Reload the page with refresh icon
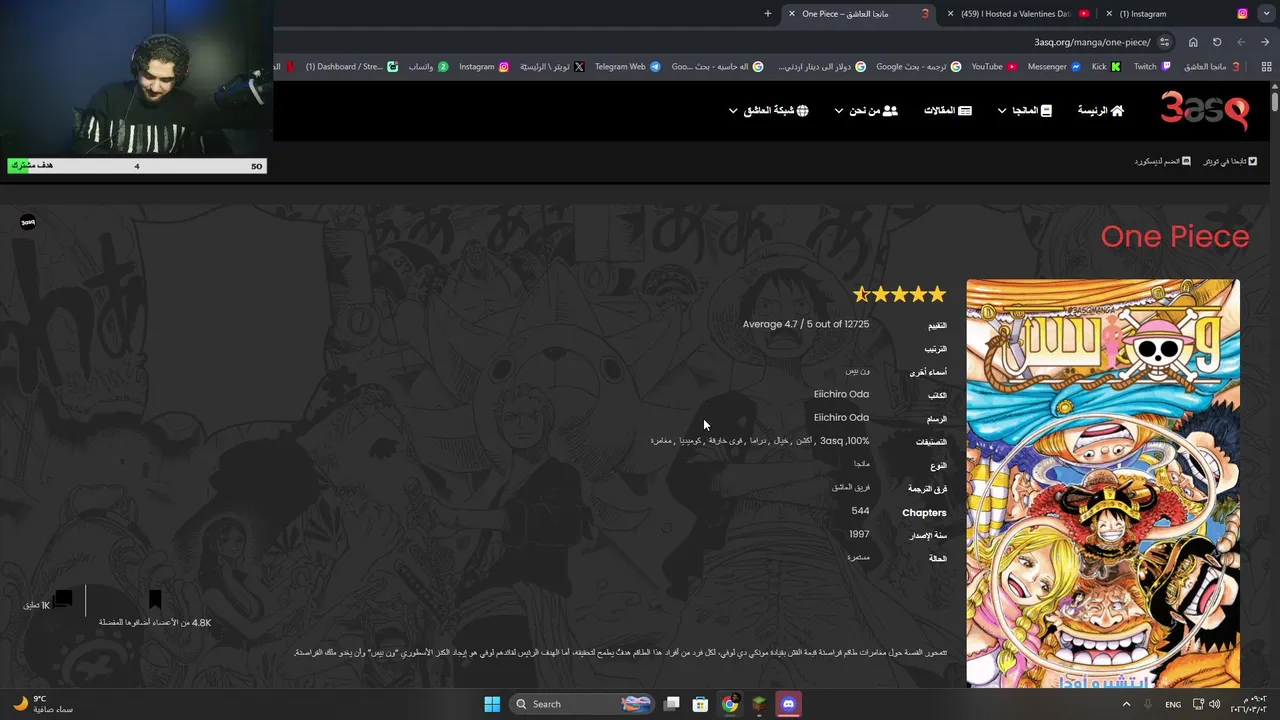This screenshot has height=720, width=1280. [1217, 42]
